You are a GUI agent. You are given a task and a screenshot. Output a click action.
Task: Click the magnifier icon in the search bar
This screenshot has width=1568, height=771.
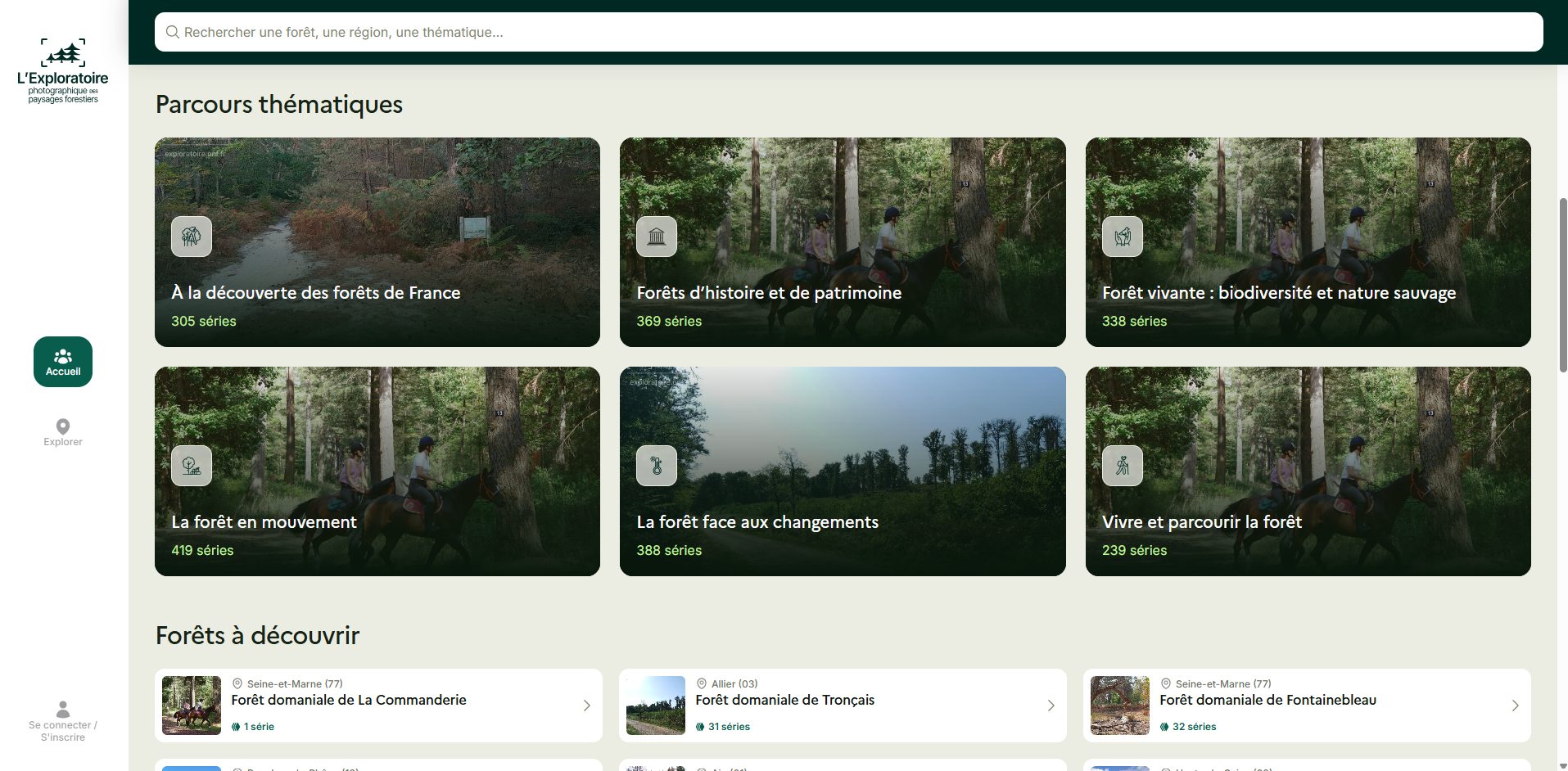pyautogui.click(x=173, y=32)
